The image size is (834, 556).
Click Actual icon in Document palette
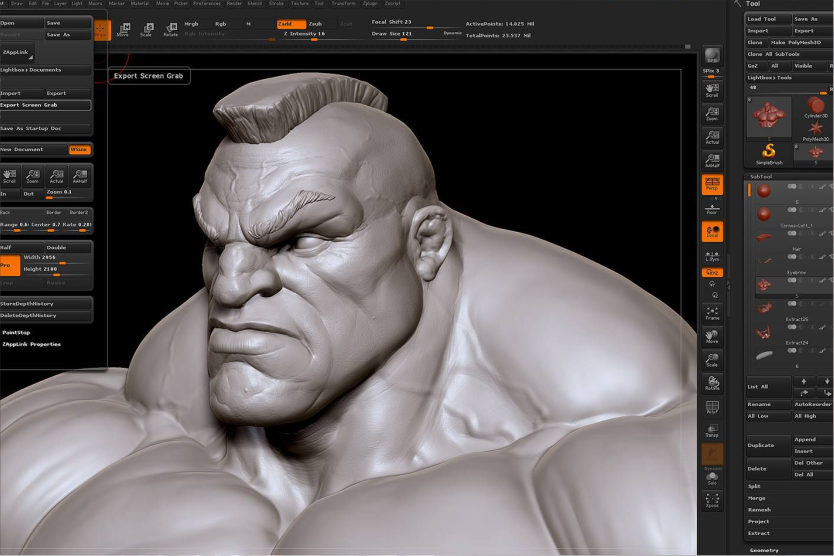click(56, 176)
